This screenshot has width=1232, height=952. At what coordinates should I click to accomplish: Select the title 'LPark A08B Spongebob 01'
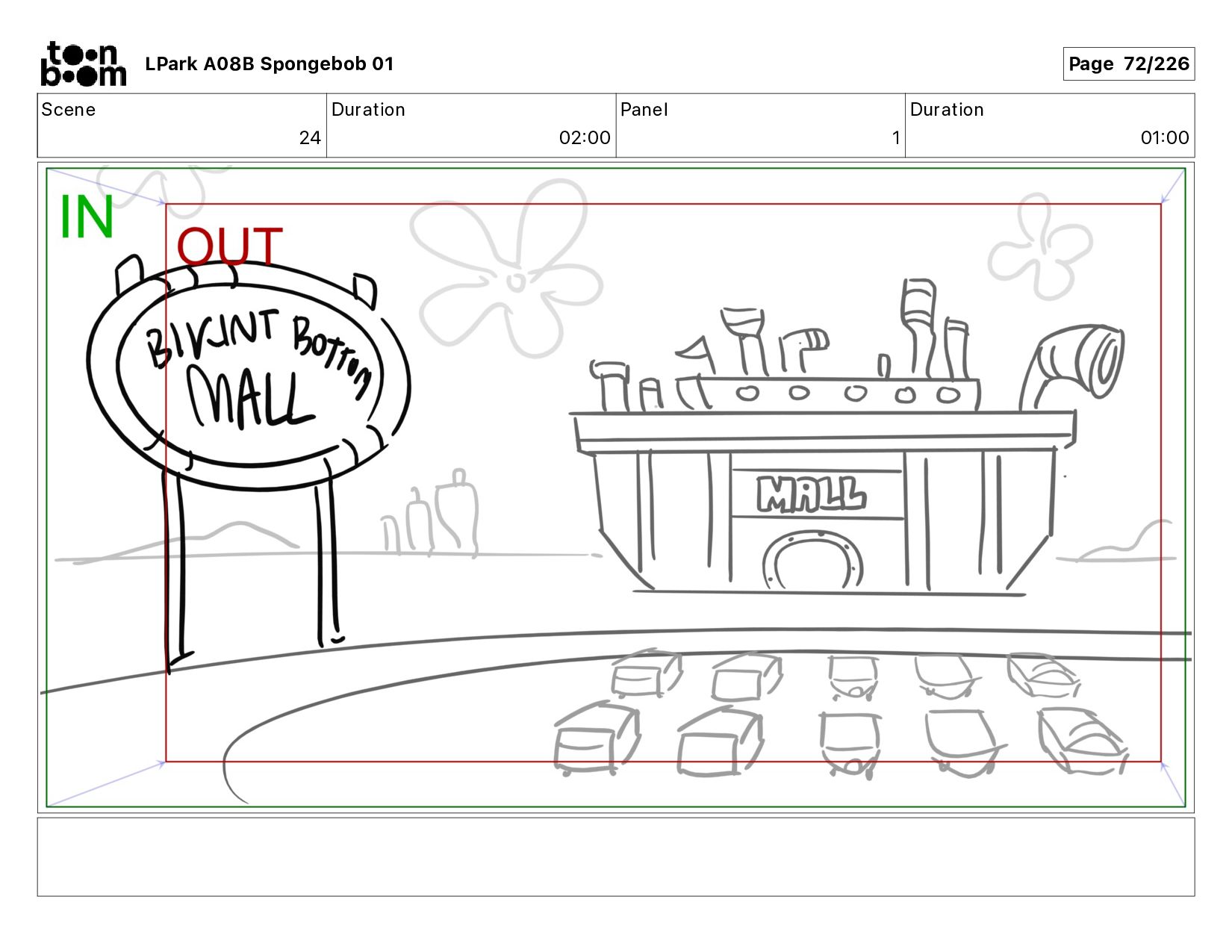(269, 64)
